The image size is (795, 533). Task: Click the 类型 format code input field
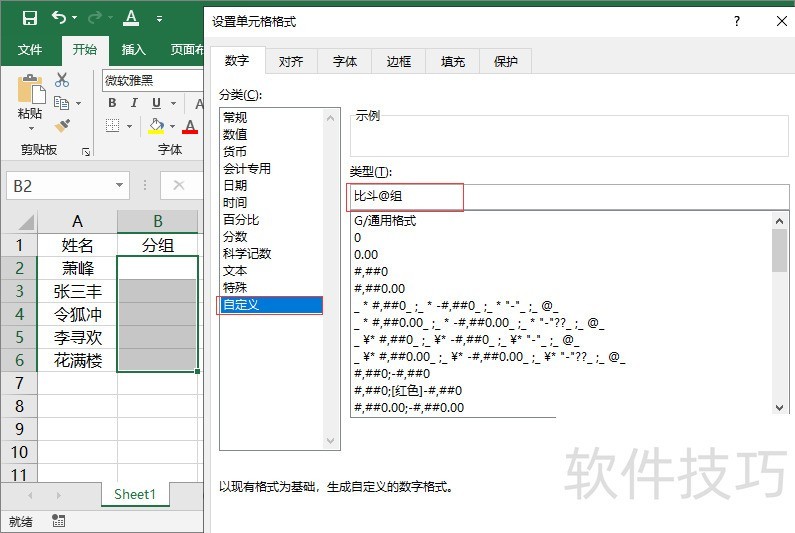tap(570, 196)
